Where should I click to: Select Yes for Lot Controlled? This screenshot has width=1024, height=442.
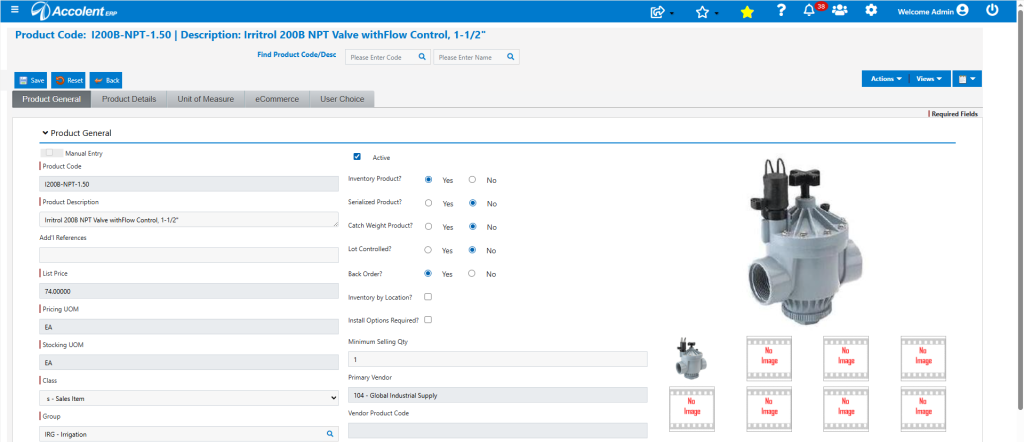[428, 250]
